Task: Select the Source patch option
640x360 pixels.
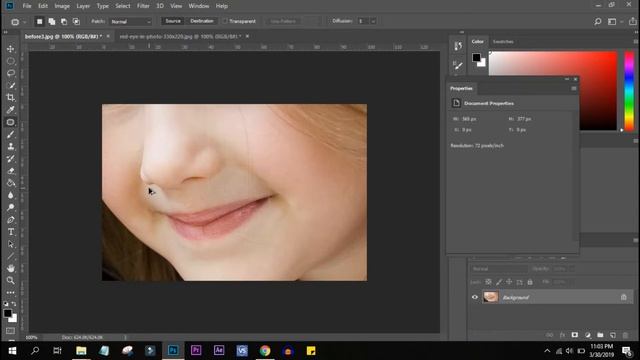Action: pos(173,21)
